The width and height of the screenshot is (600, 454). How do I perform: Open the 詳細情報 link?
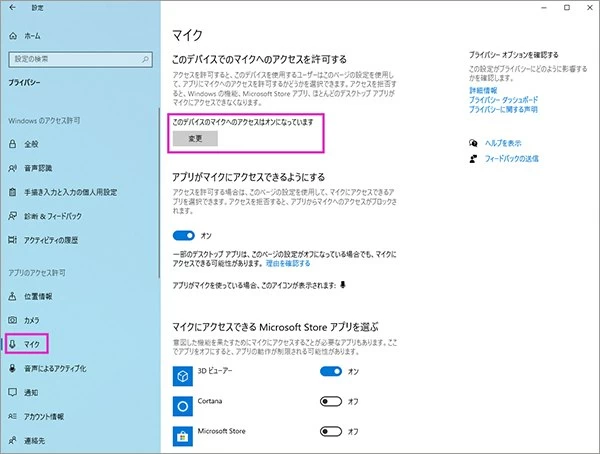(483, 90)
